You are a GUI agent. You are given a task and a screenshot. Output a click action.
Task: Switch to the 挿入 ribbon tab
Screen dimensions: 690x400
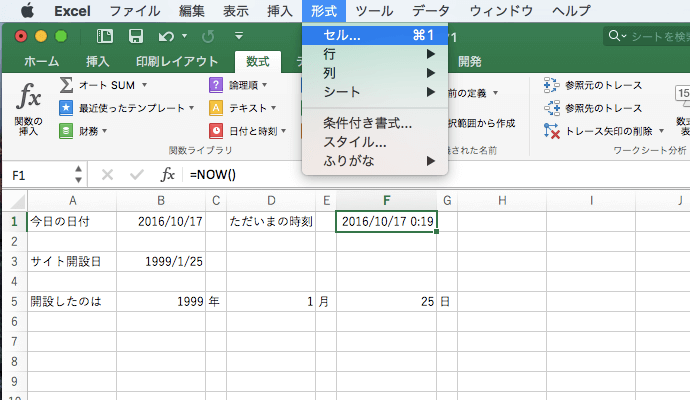[x=98, y=62]
